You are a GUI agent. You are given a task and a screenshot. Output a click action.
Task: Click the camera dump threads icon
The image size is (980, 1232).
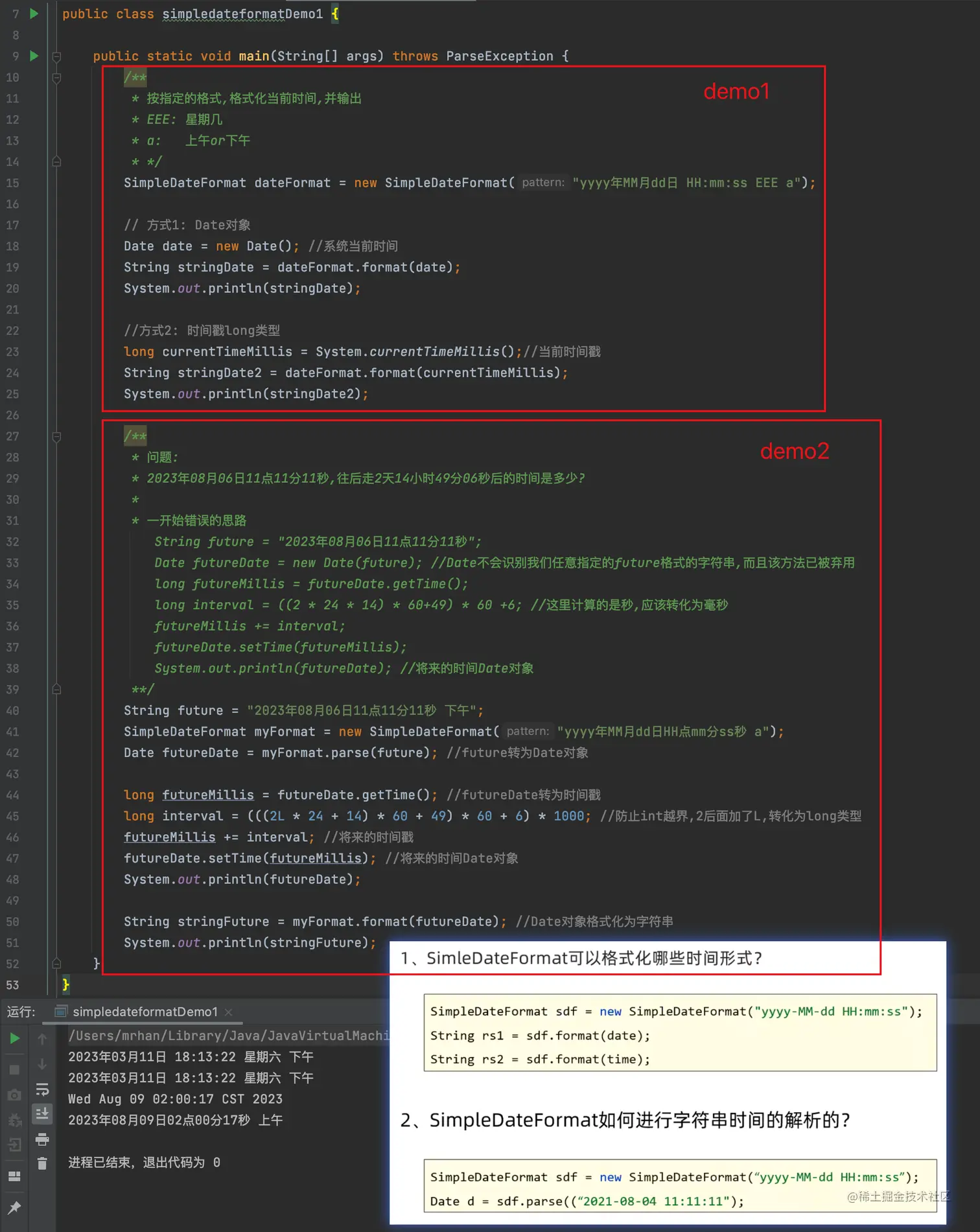pos(14,1095)
